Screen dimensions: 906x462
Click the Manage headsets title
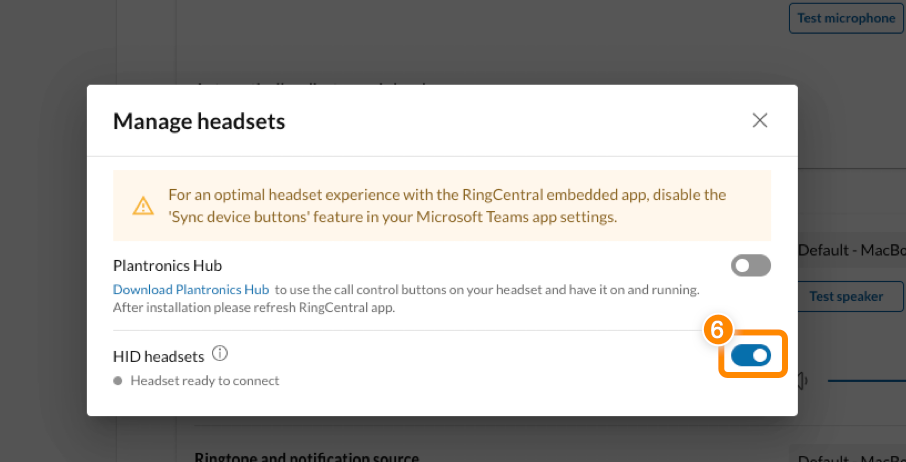[x=199, y=121]
